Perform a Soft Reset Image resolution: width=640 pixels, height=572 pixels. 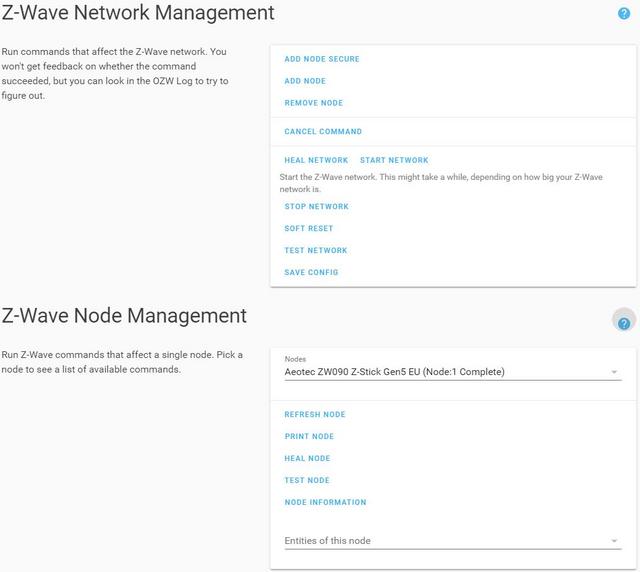pos(309,229)
